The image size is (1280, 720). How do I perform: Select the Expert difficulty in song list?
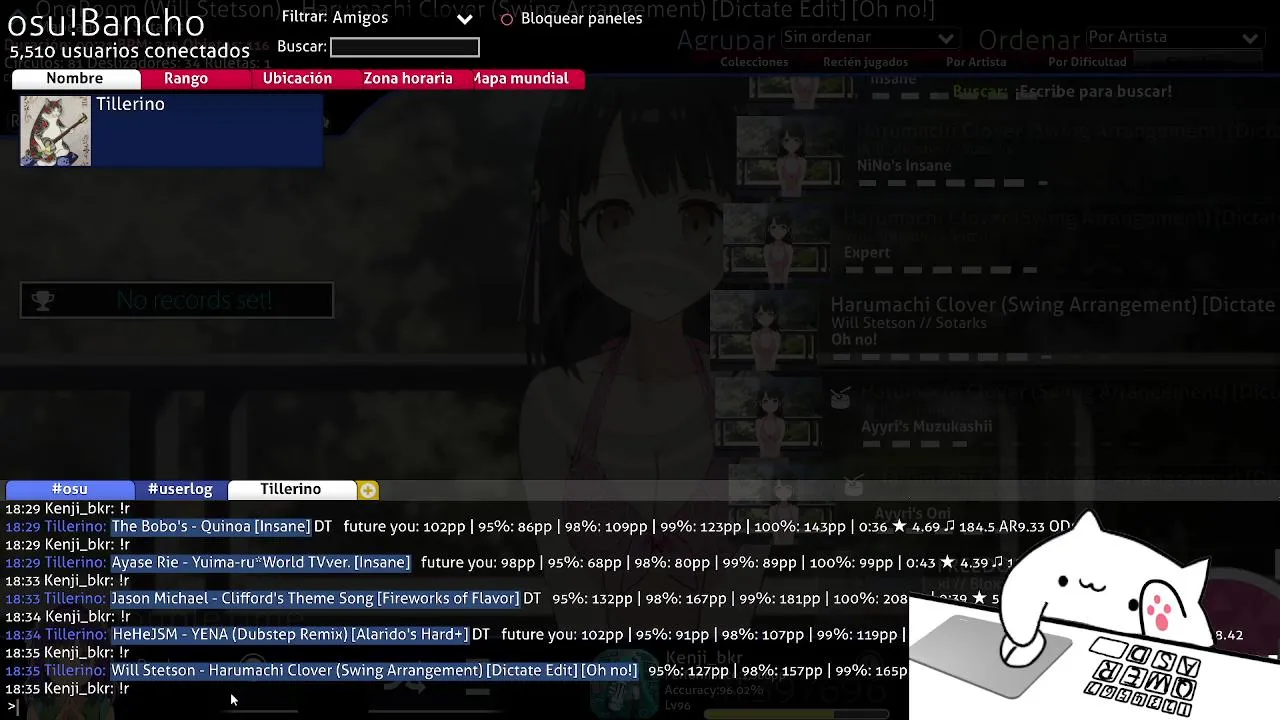point(867,253)
